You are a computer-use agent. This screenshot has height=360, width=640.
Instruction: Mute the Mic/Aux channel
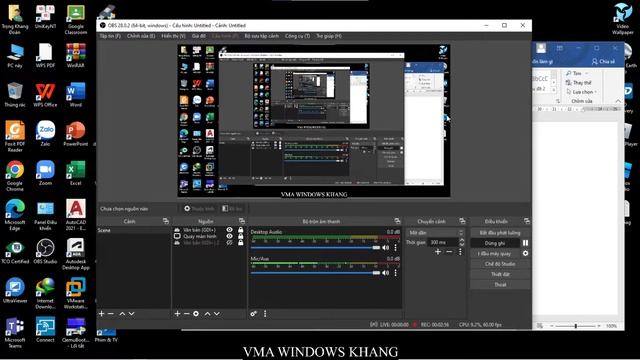click(386, 273)
